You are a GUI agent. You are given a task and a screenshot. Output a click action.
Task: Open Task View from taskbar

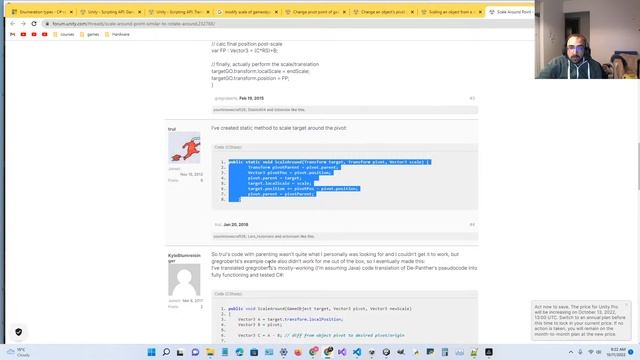tap(180, 352)
